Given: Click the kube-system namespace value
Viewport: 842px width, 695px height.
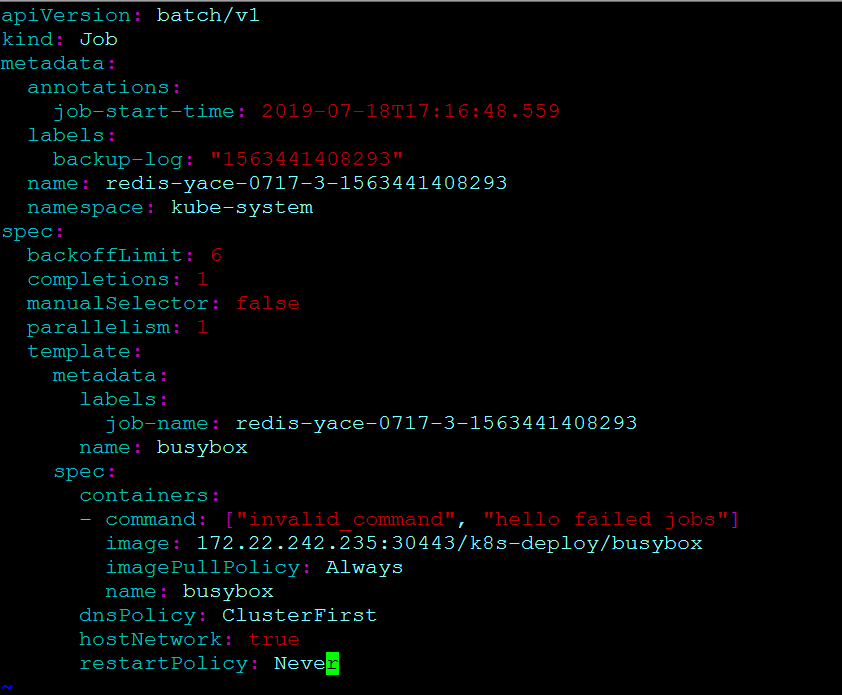Looking at the screenshot, I should click(228, 207).
